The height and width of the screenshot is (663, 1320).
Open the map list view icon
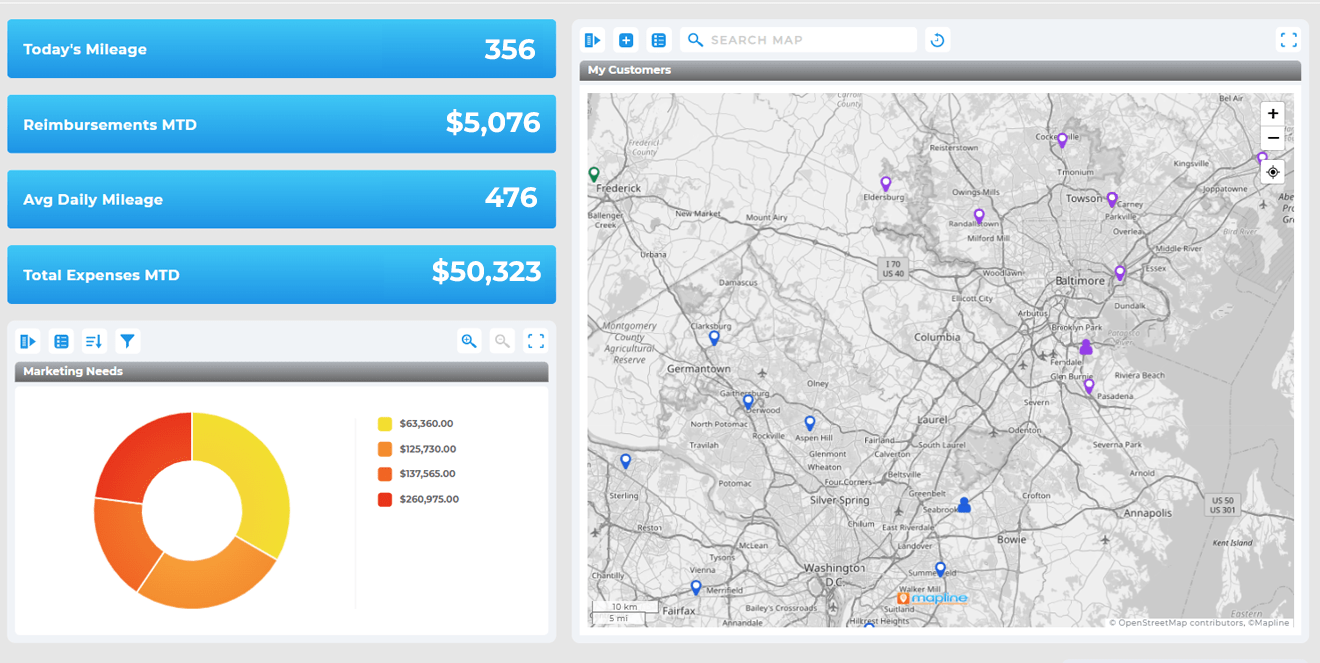pos(659,39)
